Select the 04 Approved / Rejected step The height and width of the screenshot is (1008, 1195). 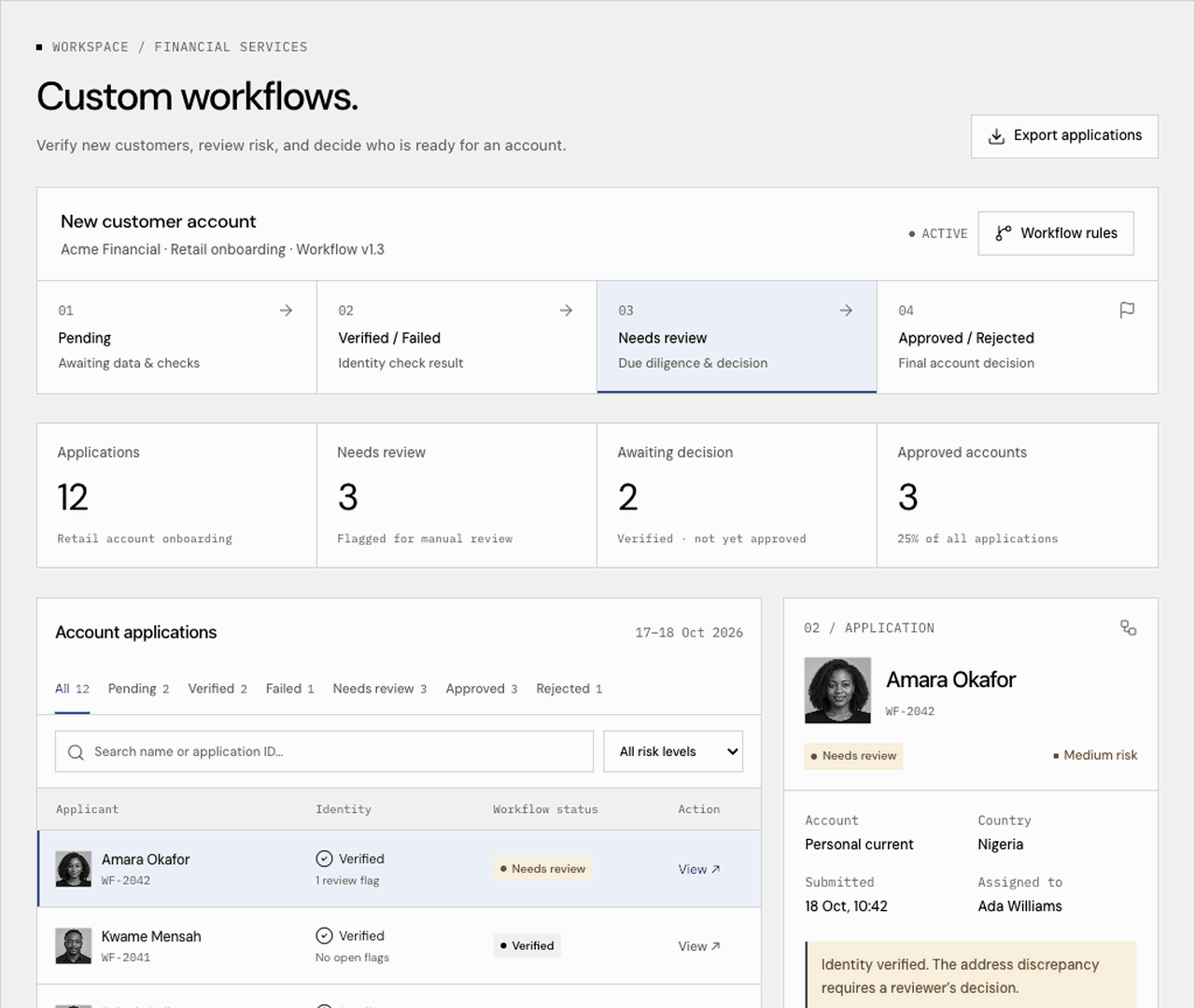1018,337
